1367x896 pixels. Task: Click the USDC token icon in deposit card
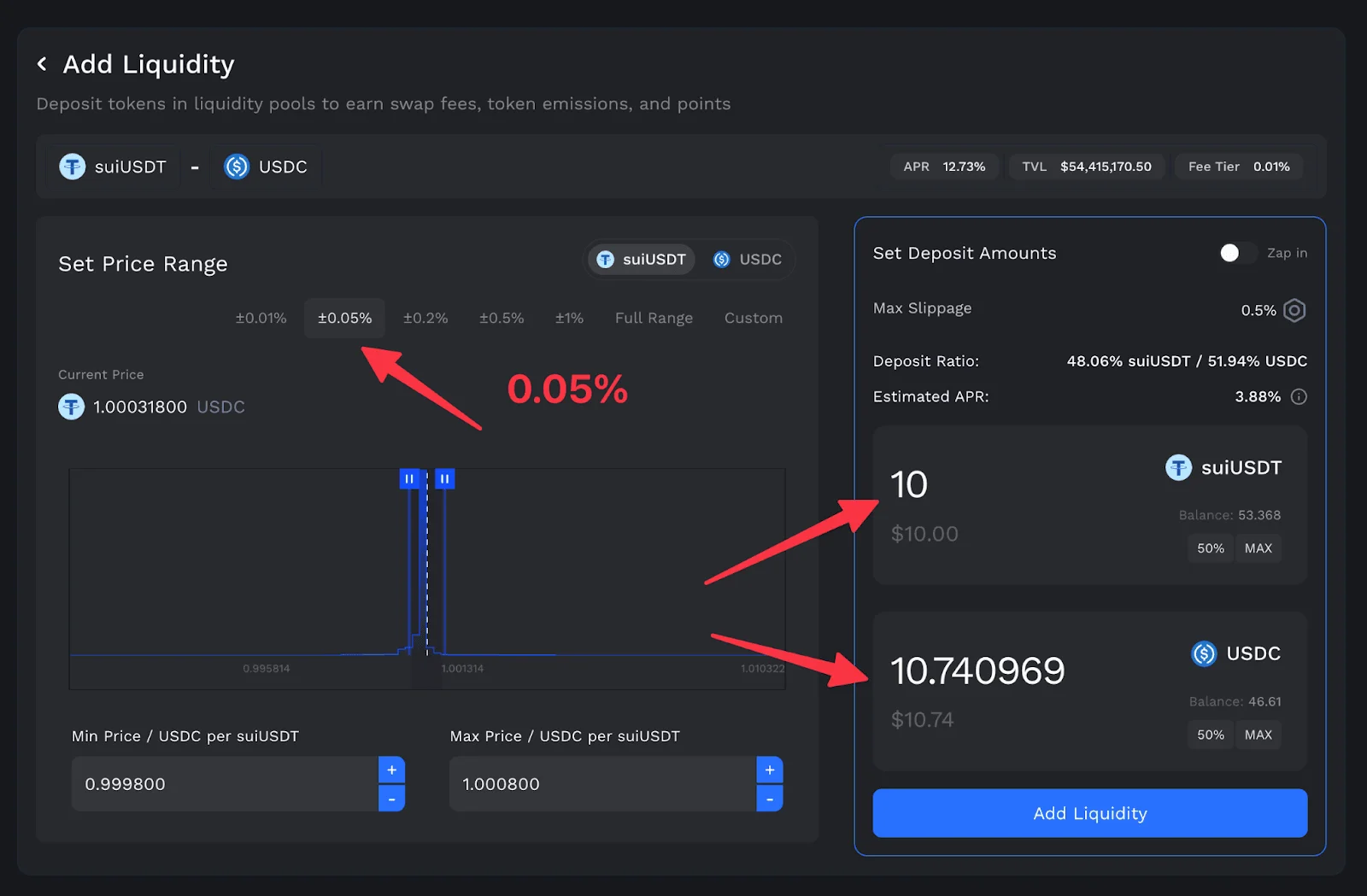pyautogui.click(x=1204, y=653)
